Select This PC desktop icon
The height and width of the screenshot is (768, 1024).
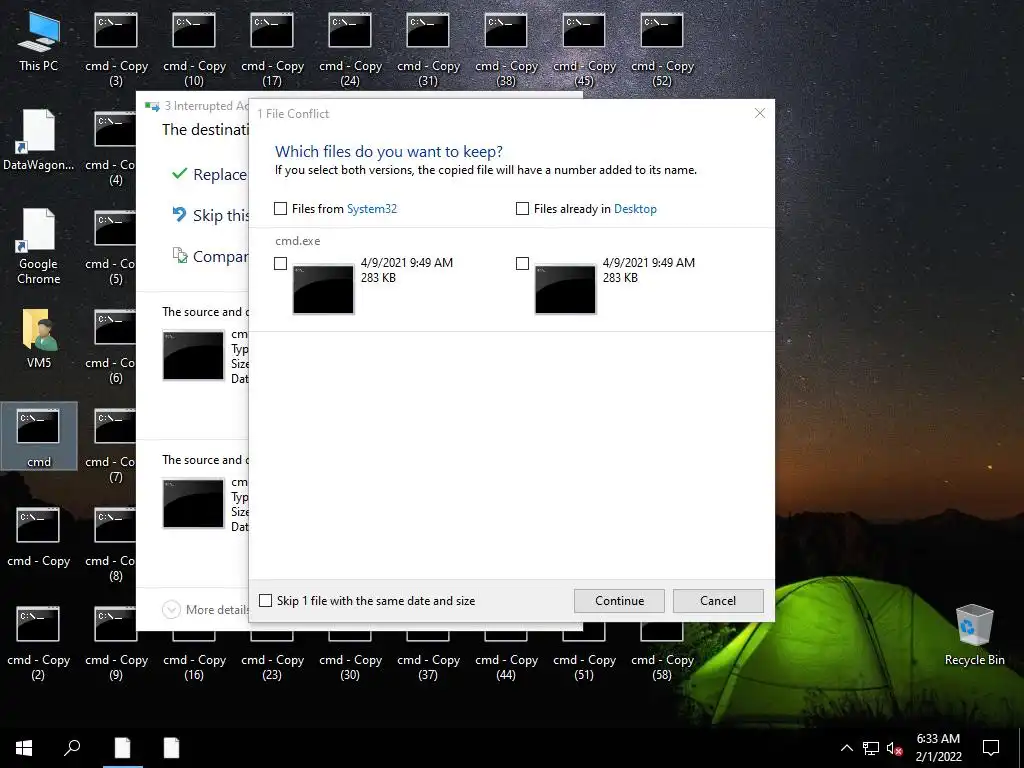(39, 41)
